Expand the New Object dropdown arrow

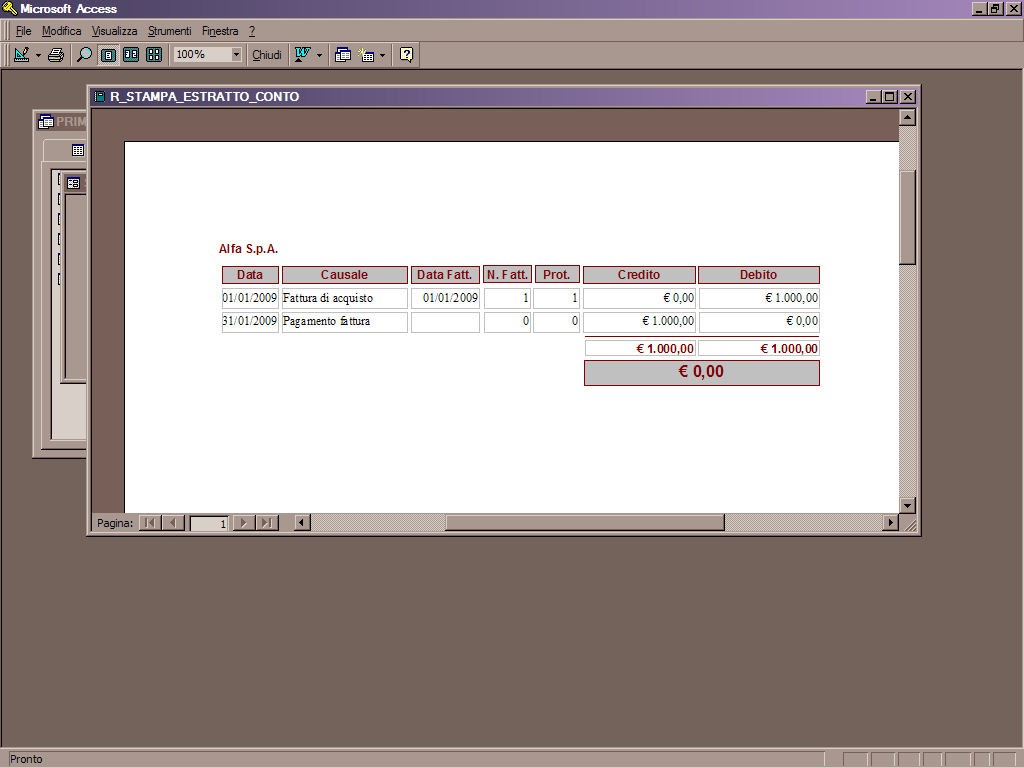click(x=382, y=55)
